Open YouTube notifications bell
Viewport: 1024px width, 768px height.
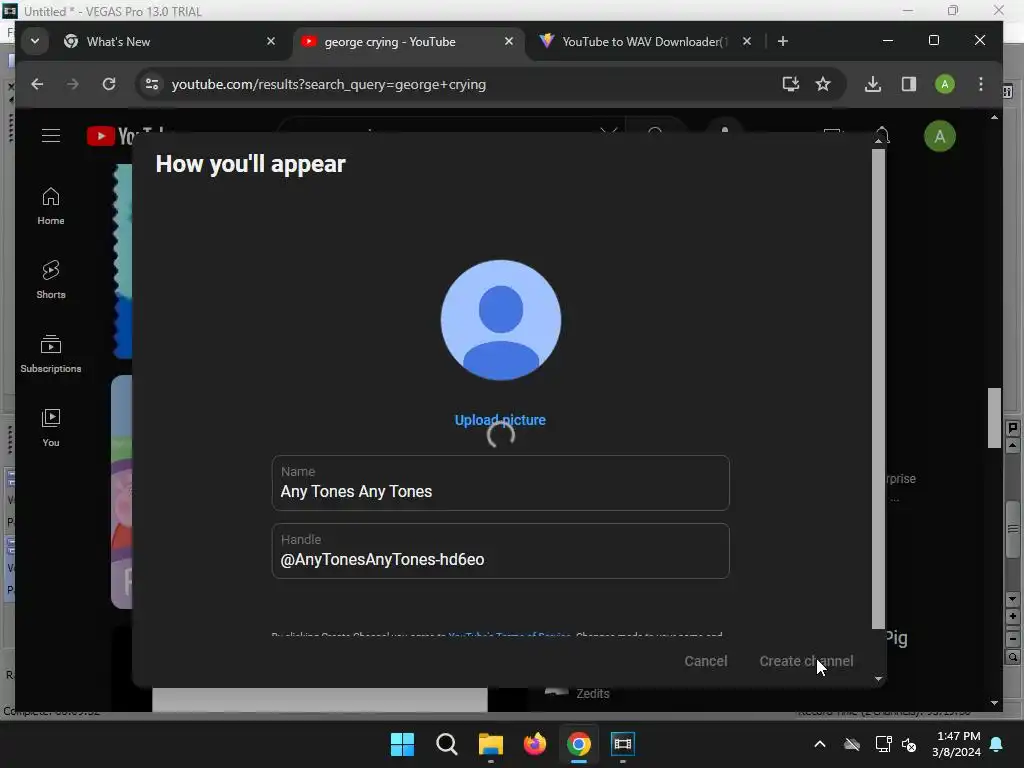click(882, 135)
